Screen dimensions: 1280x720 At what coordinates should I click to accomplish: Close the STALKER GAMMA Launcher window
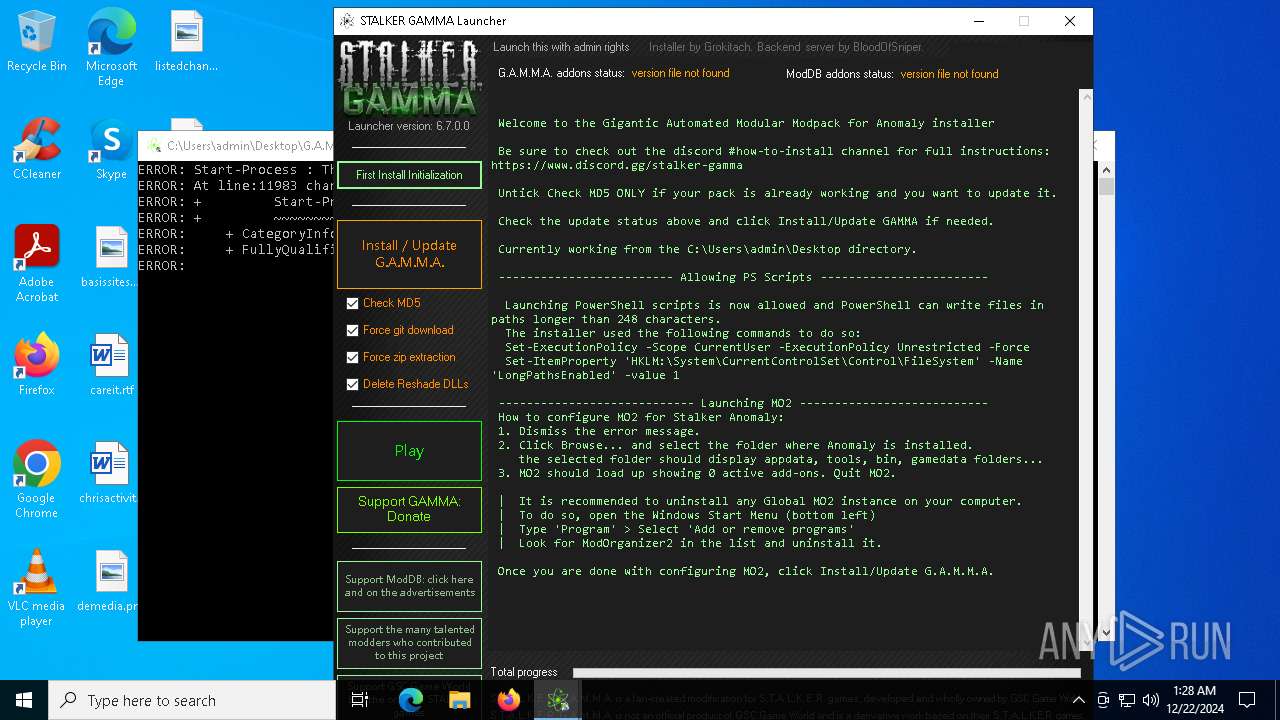pyautogui.click(x=1069, y=21)
